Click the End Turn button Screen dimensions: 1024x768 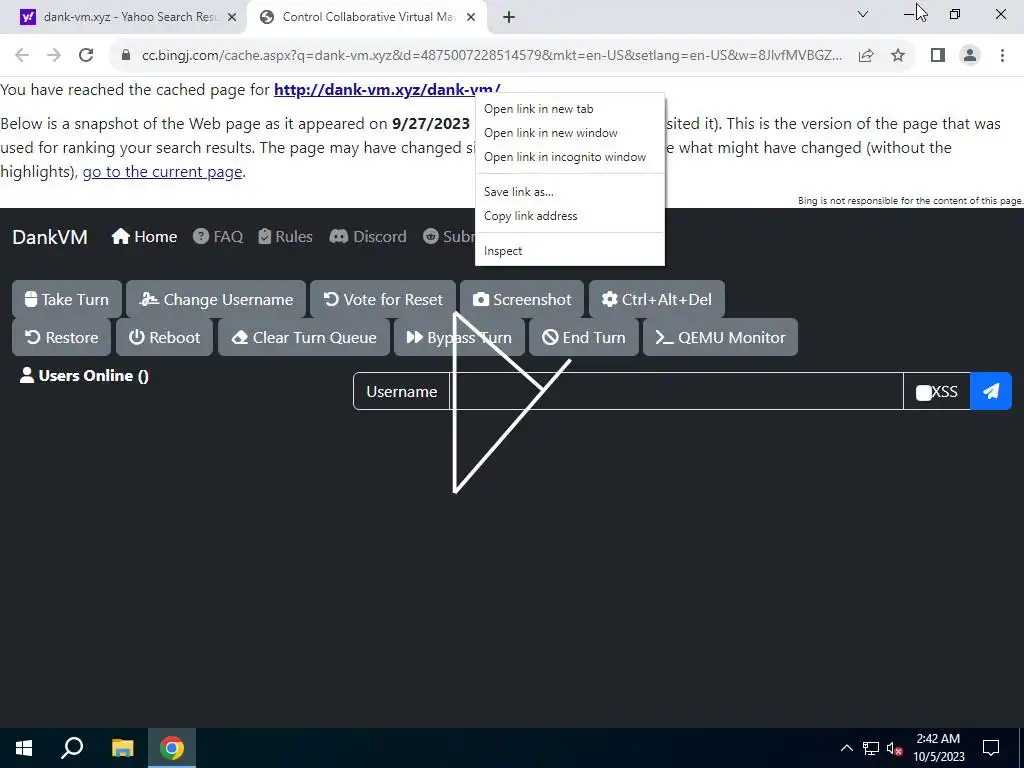pyautogui.click(x=584, y=337)
